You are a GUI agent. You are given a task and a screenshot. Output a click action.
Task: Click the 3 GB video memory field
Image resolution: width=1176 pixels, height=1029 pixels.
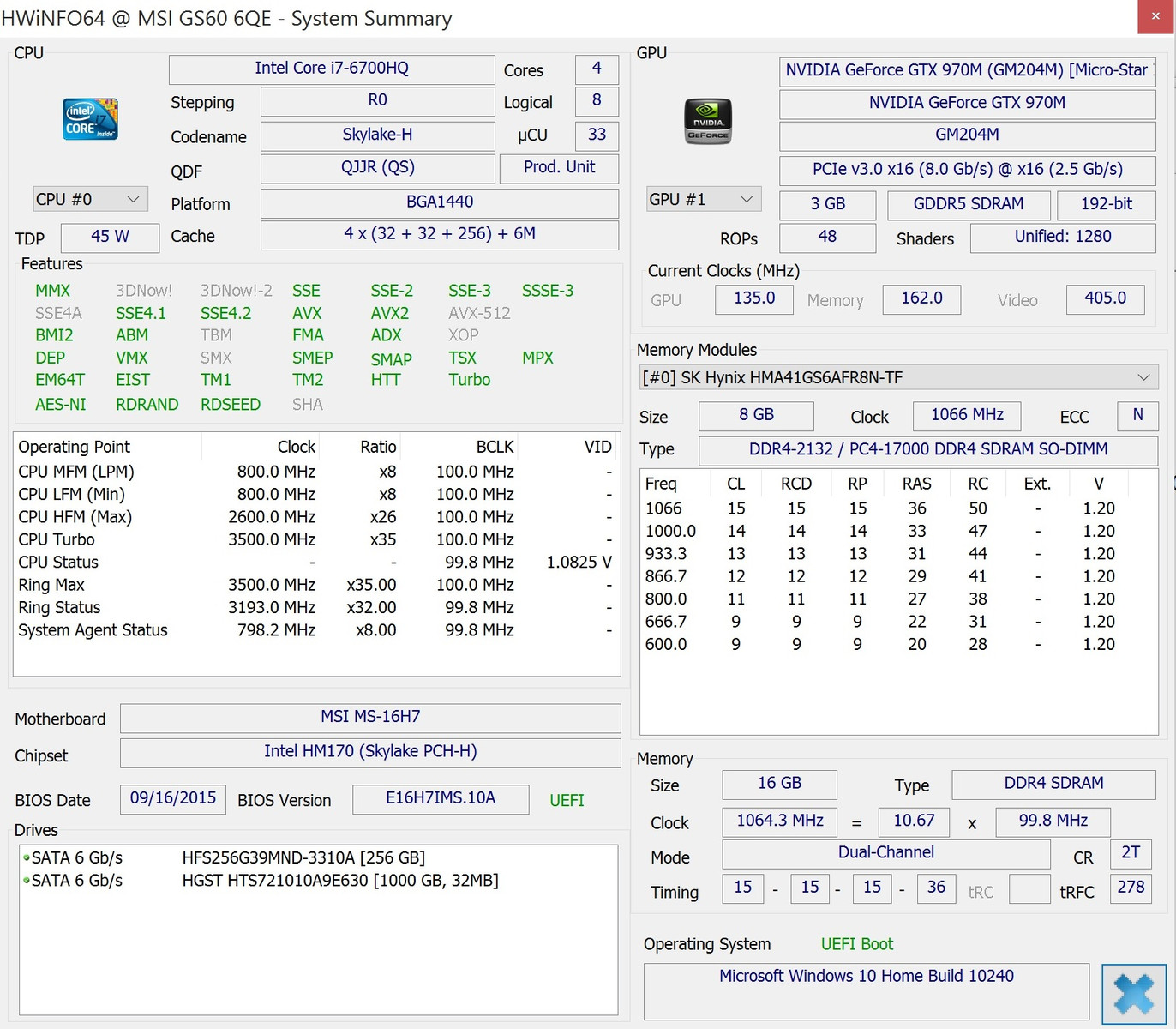[x=828, y=204]
